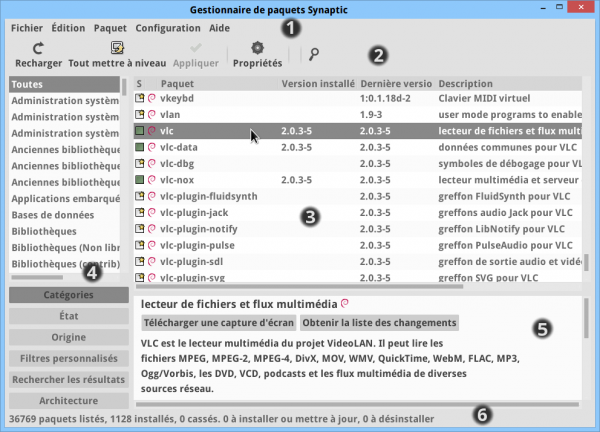Toggle status checkbox of vlc-plugin-fluidsynth
Screen dimensions: 600x432
point(140,196)
